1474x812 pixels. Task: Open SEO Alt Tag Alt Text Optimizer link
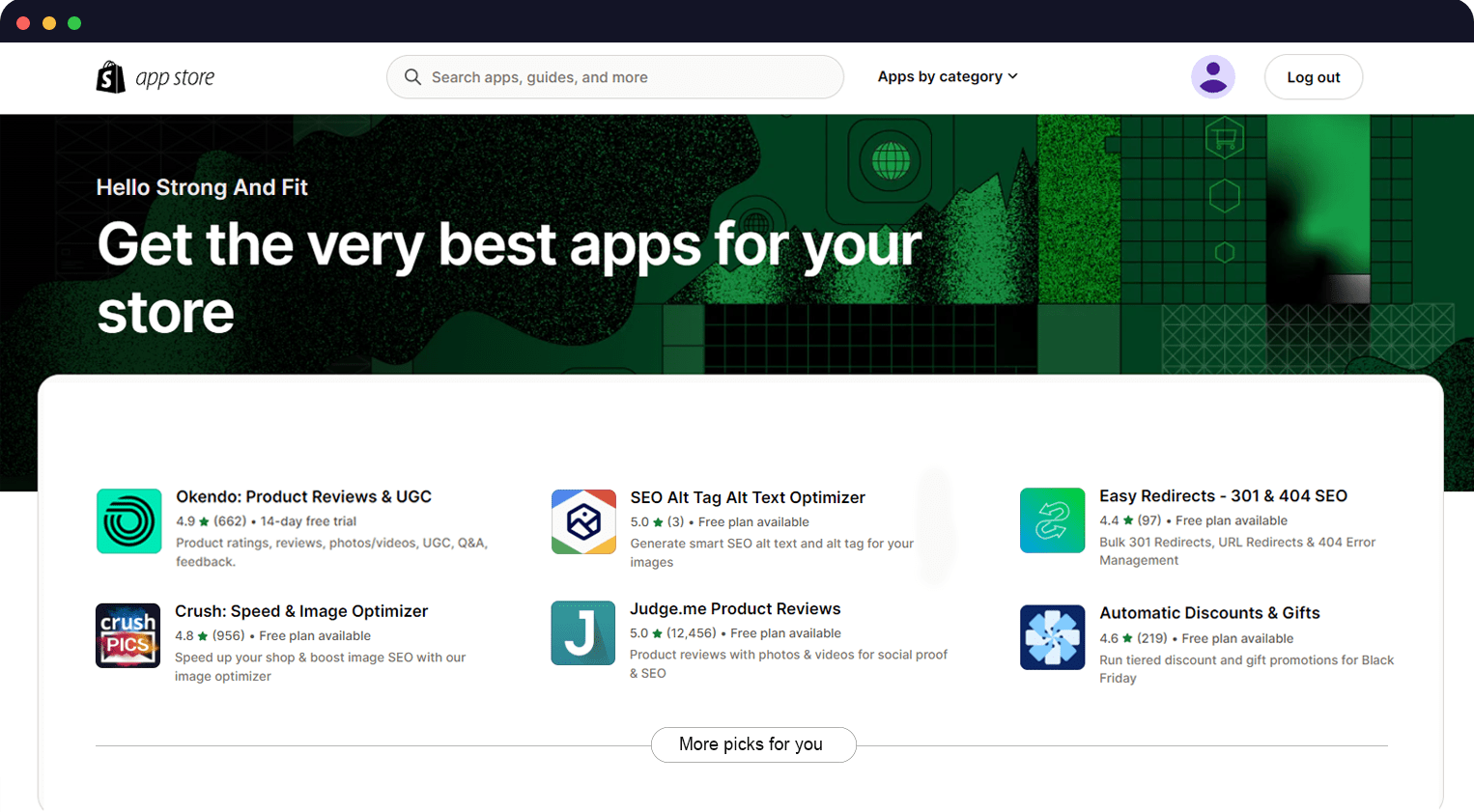pos(748,497)
